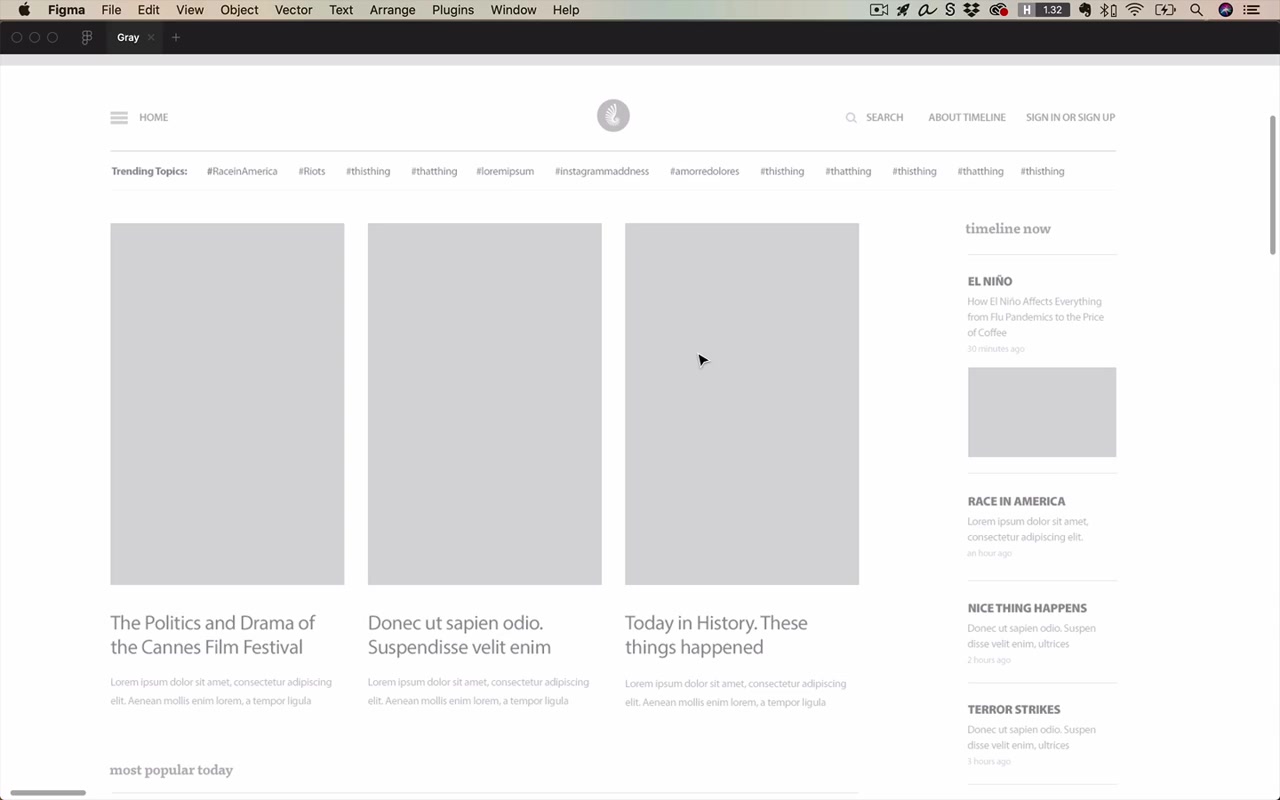Open the Plugins menu

pyautogui.click(x=453, y=10)
